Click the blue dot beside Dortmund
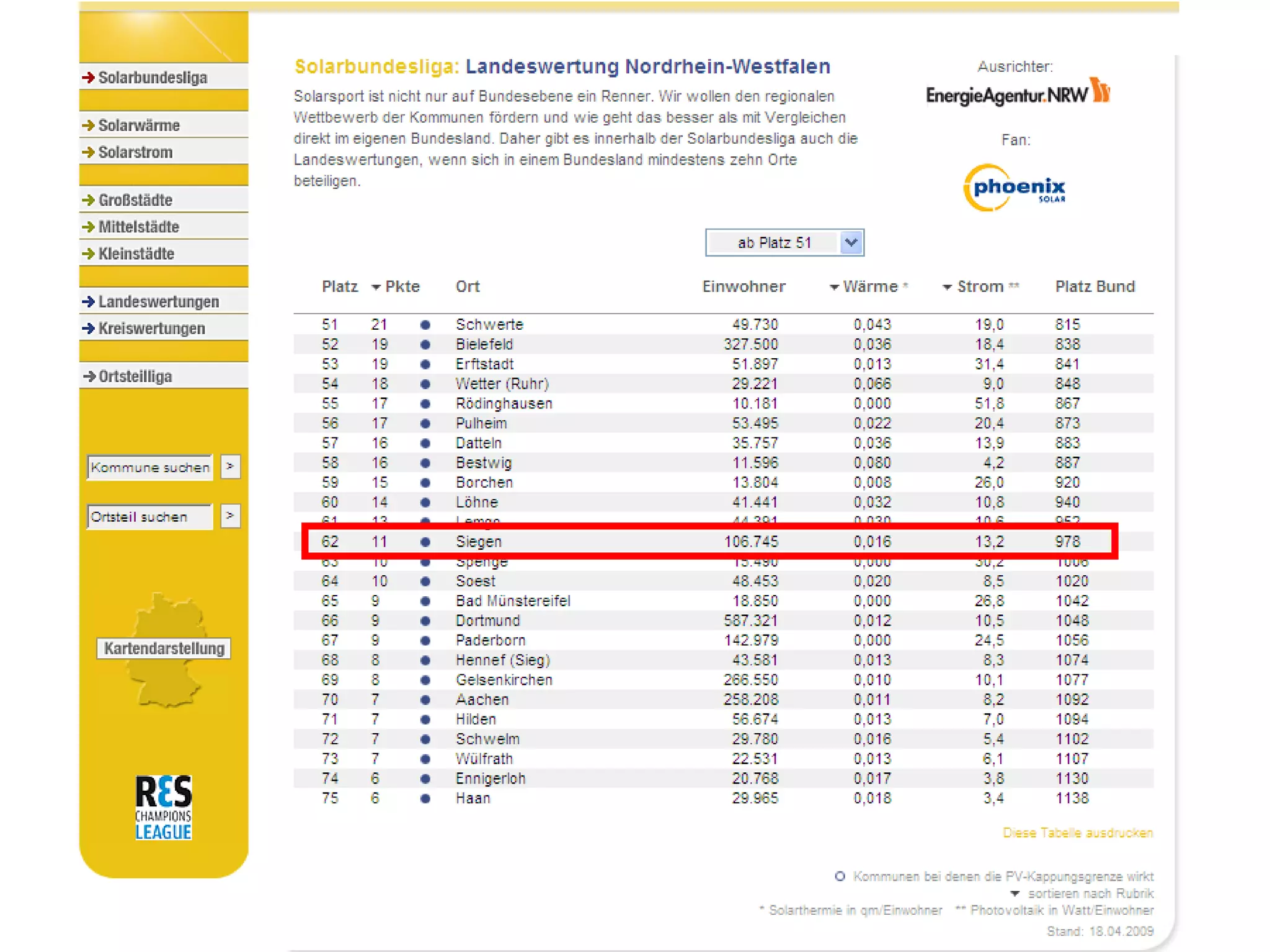1270x952 pixels. (x=425, y=620)
